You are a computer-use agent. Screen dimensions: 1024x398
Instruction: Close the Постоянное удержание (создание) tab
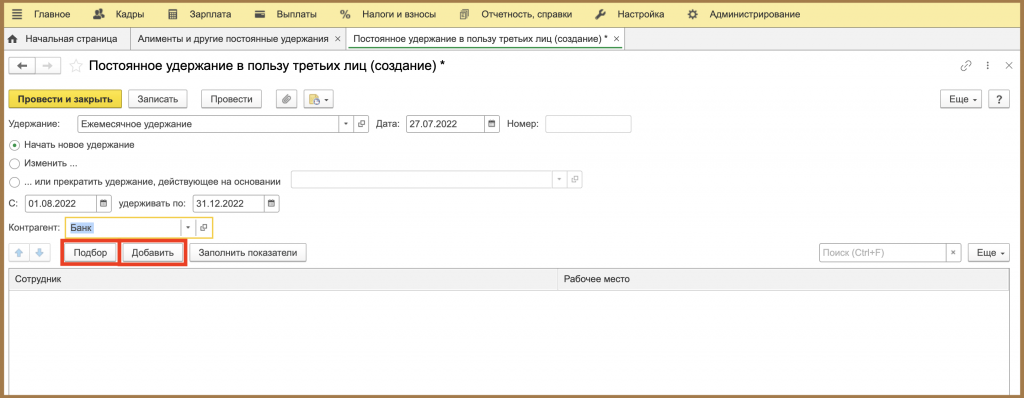point(616,39)
